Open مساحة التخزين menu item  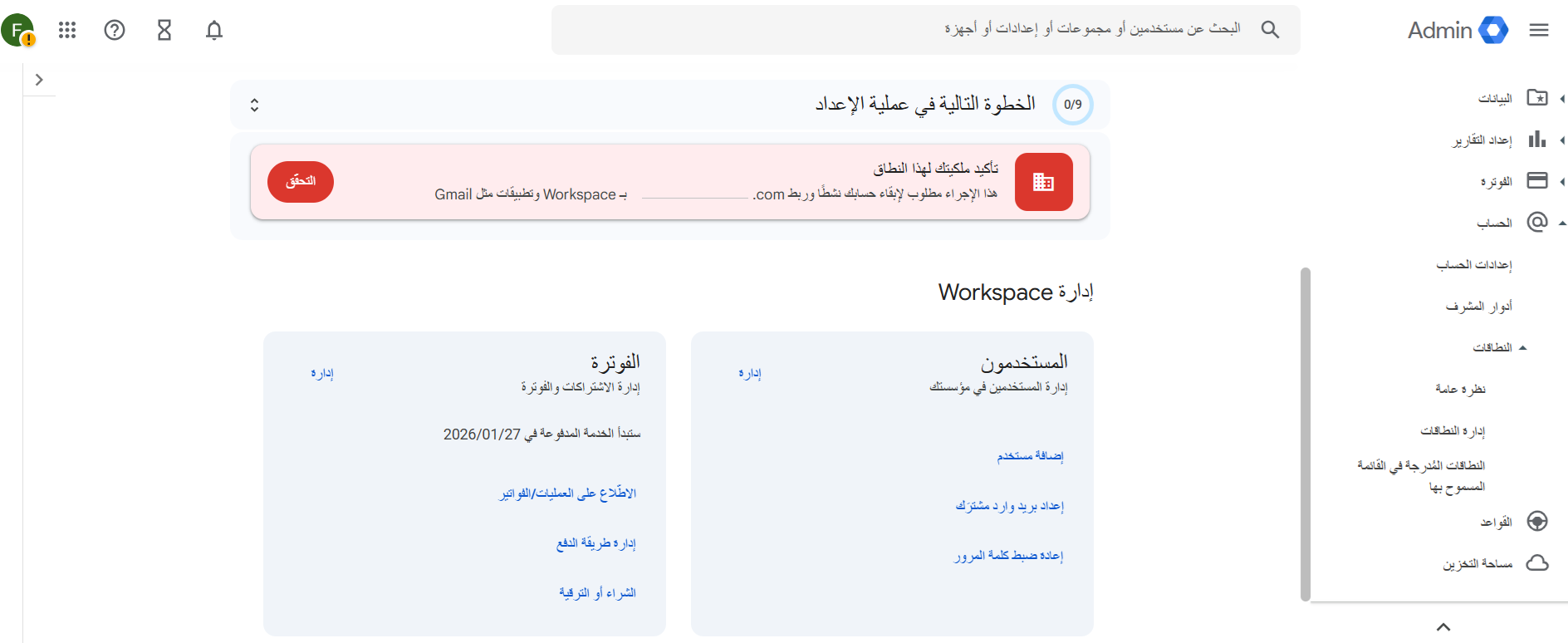[1477, 564]
